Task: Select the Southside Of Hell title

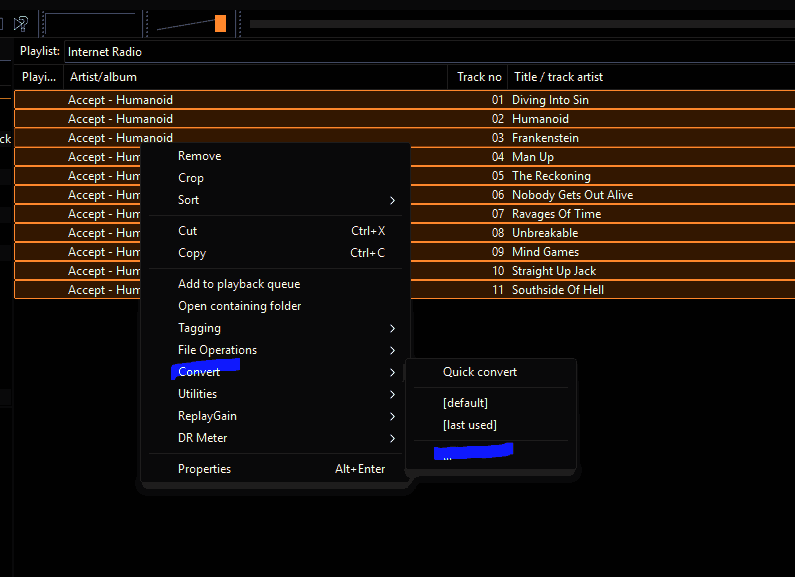Action: (x=558, y=290)
